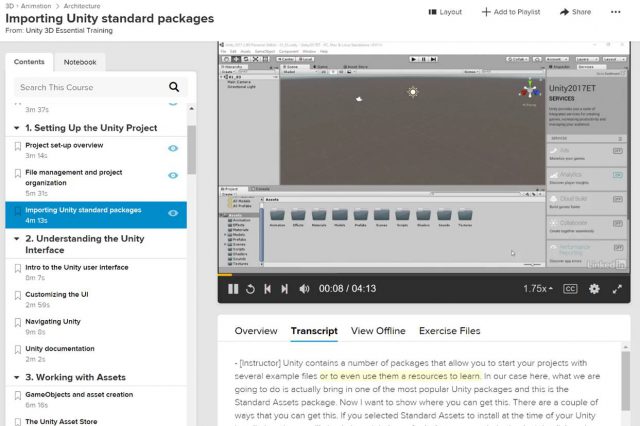Screen dimensions: 640x426
Task: Skip to next video
Action: point(284,289)
